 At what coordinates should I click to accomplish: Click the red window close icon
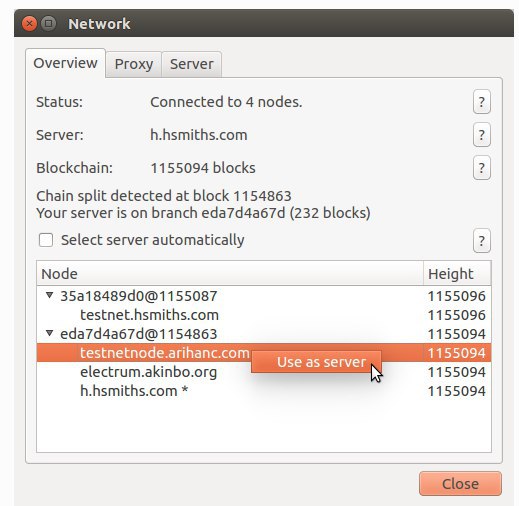tap(29, 24)
